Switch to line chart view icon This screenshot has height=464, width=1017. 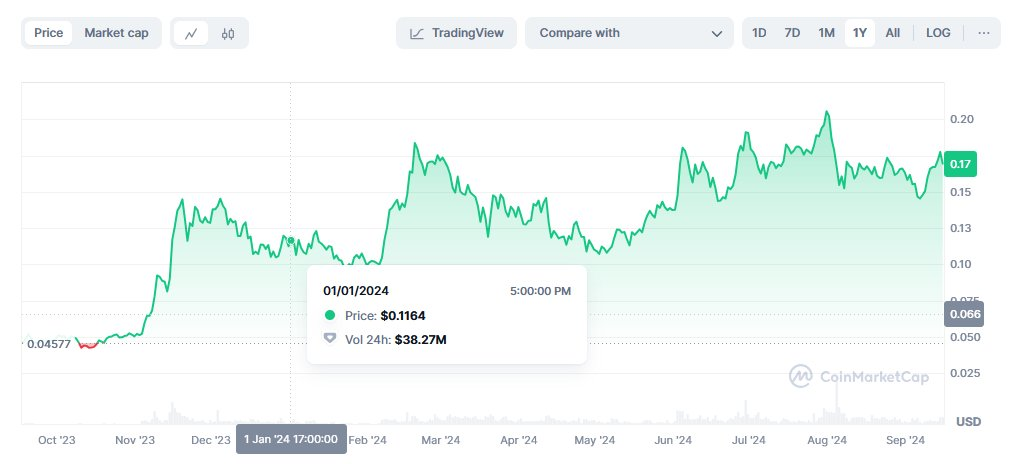point(191,33)
